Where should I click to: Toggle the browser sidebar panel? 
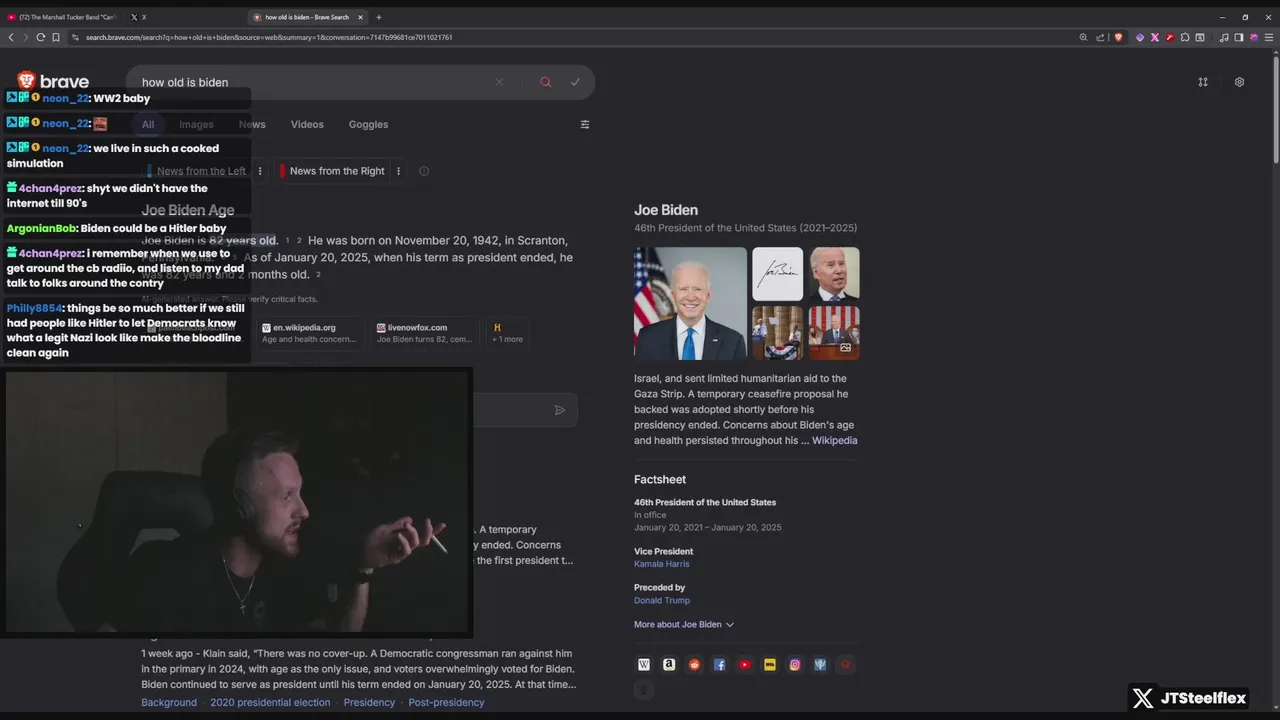1239,37
